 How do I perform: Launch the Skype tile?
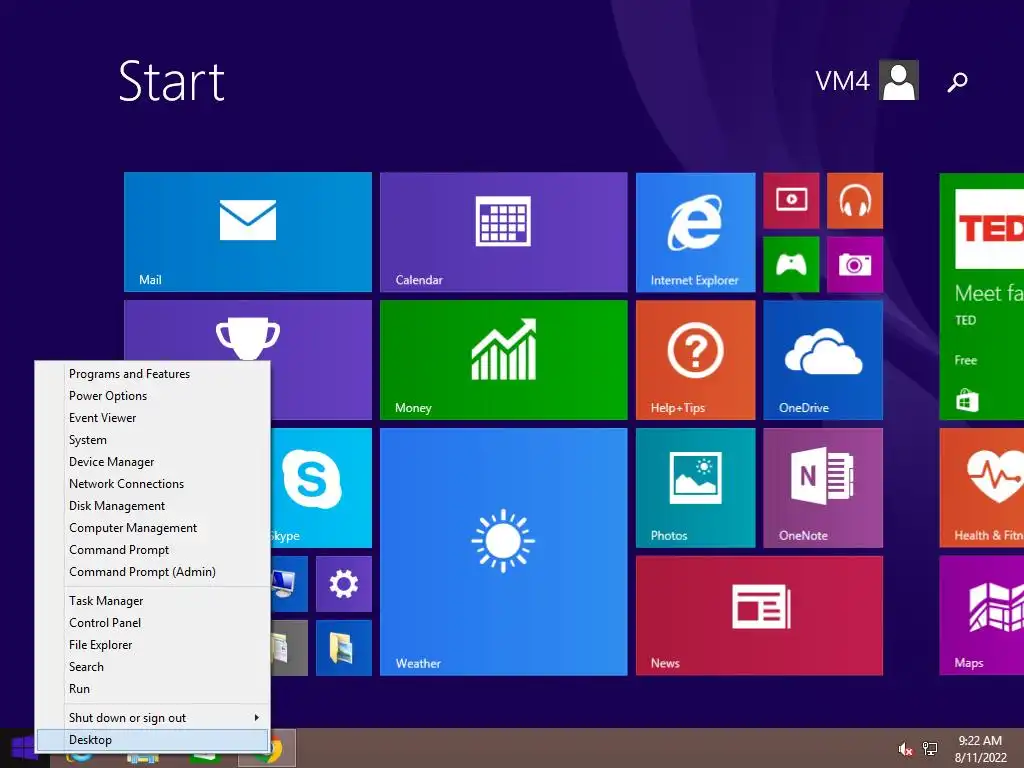click(x=321, y=488)
